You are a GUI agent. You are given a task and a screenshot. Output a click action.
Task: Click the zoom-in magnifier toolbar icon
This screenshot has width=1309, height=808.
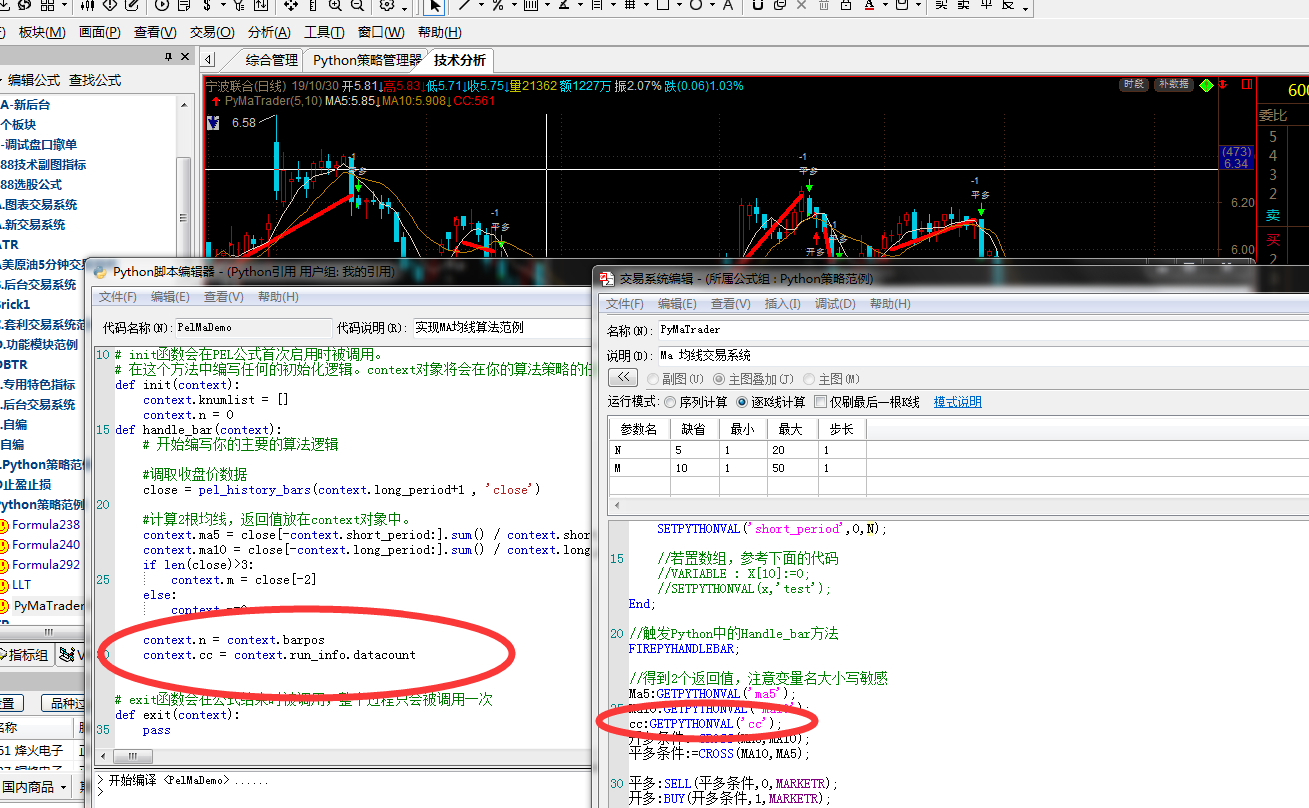[x=333, y=5]
